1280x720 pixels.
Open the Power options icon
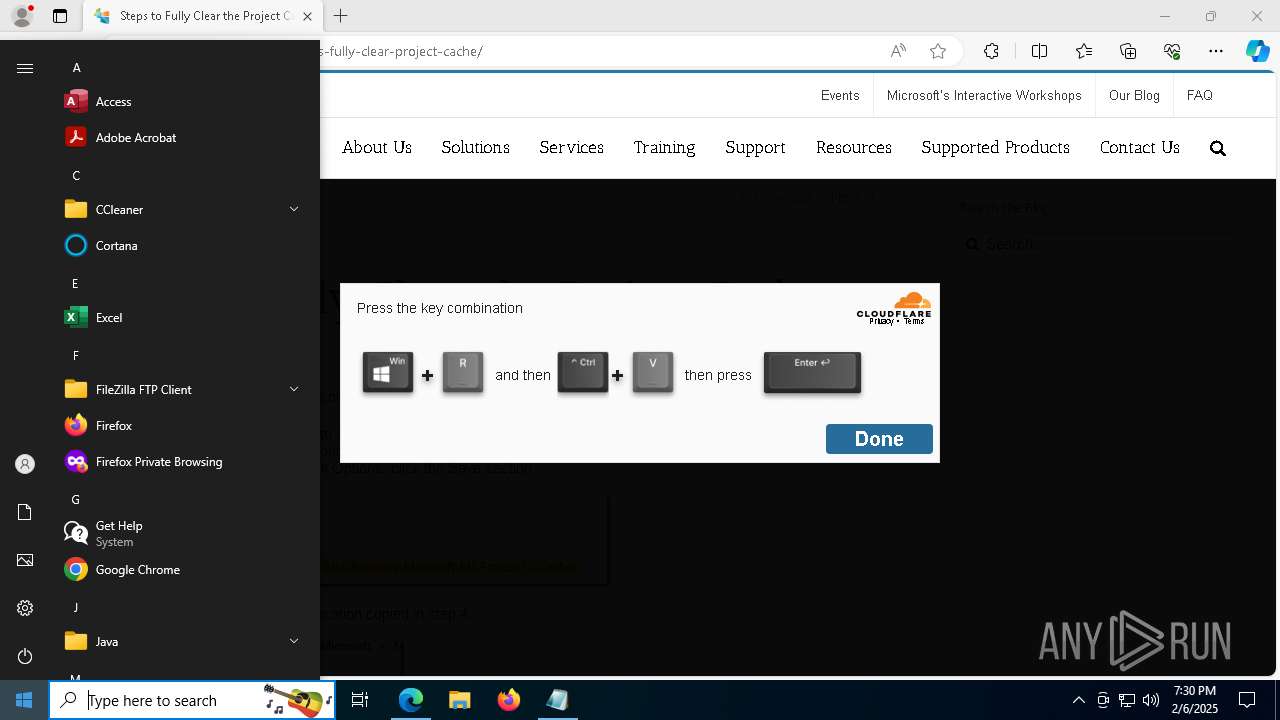click(25, 656)
